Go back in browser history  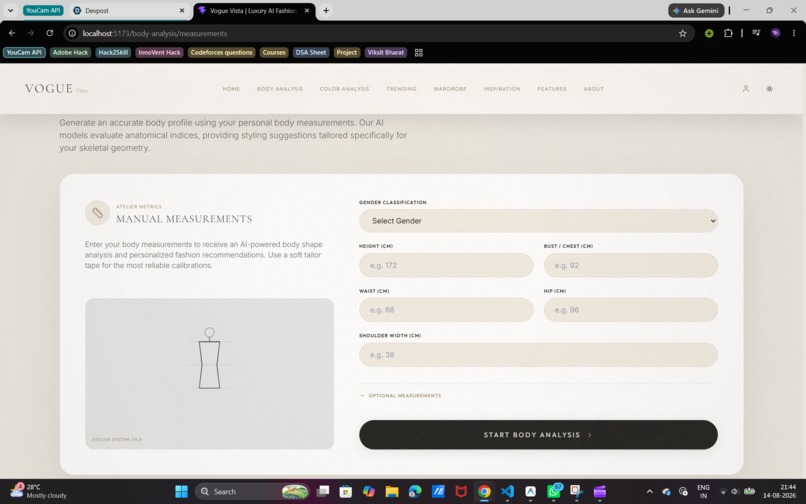12,33
